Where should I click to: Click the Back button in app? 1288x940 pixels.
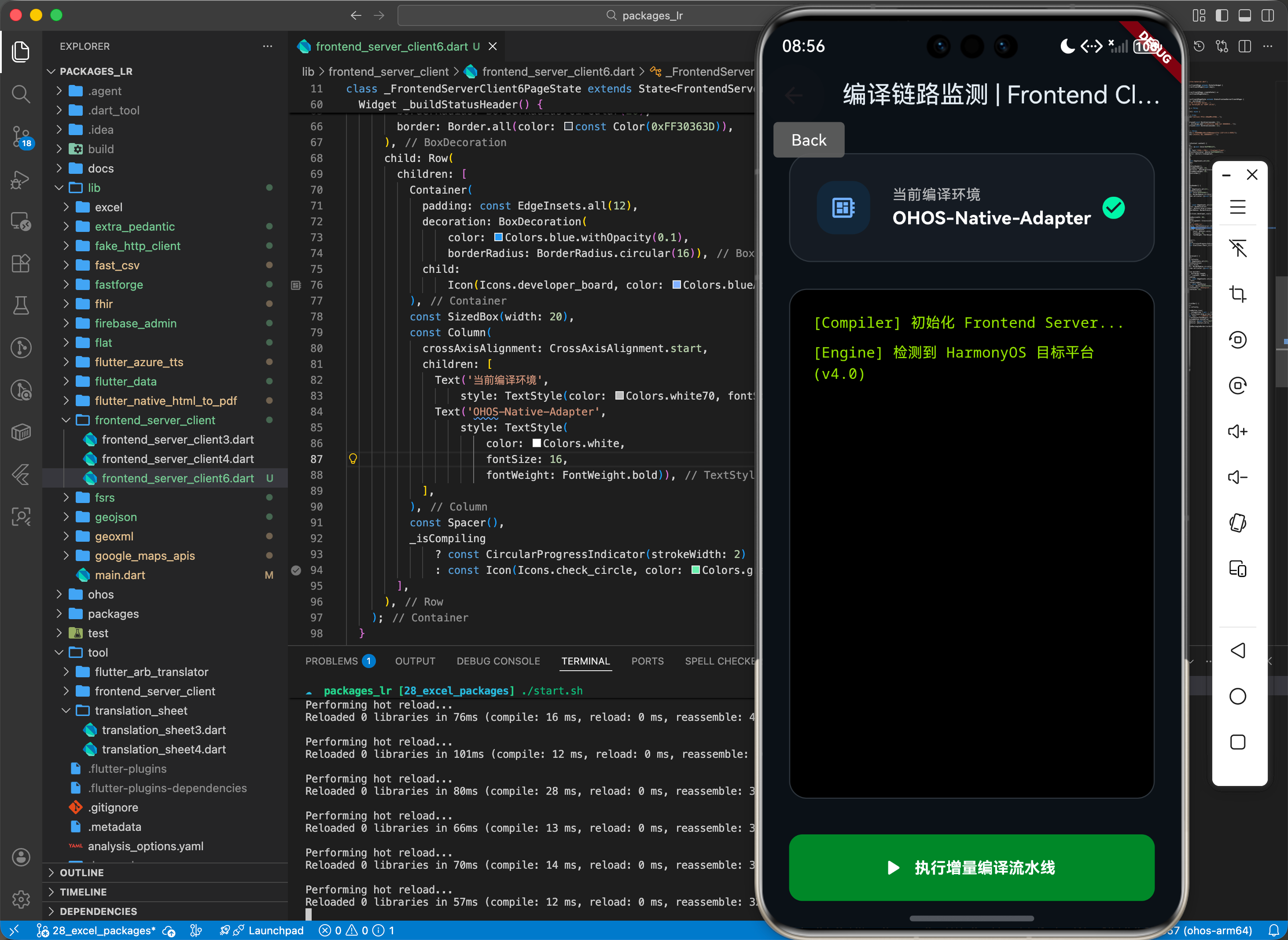pyautogui.click(x=808, y=140)
